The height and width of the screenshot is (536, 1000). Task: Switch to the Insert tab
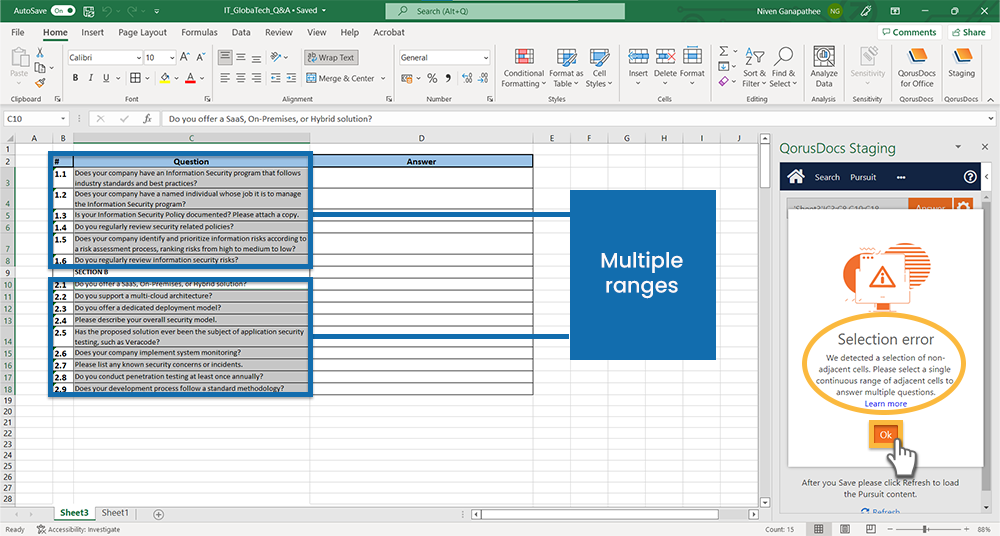click(92, 32)
